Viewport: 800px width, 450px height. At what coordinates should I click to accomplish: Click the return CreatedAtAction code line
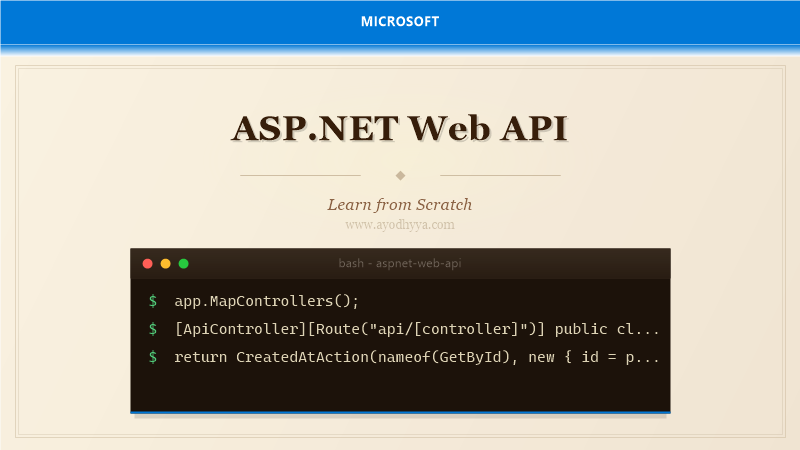click(417, 357)
